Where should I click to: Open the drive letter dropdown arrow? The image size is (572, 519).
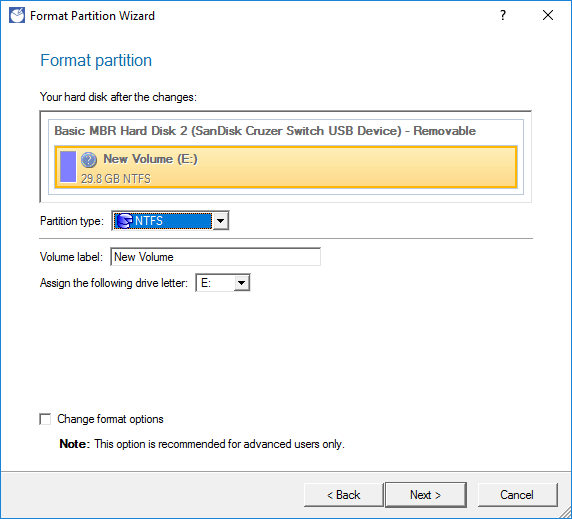[241, 283]
